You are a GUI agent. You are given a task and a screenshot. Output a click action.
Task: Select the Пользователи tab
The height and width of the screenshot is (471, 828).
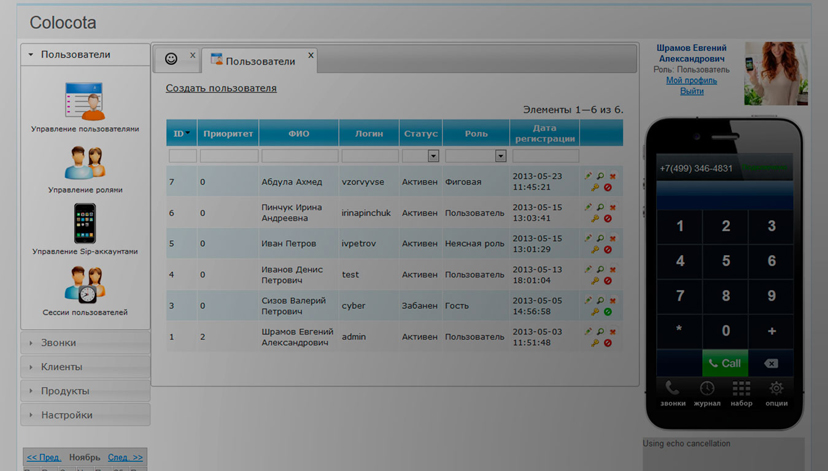coord(260,61)
